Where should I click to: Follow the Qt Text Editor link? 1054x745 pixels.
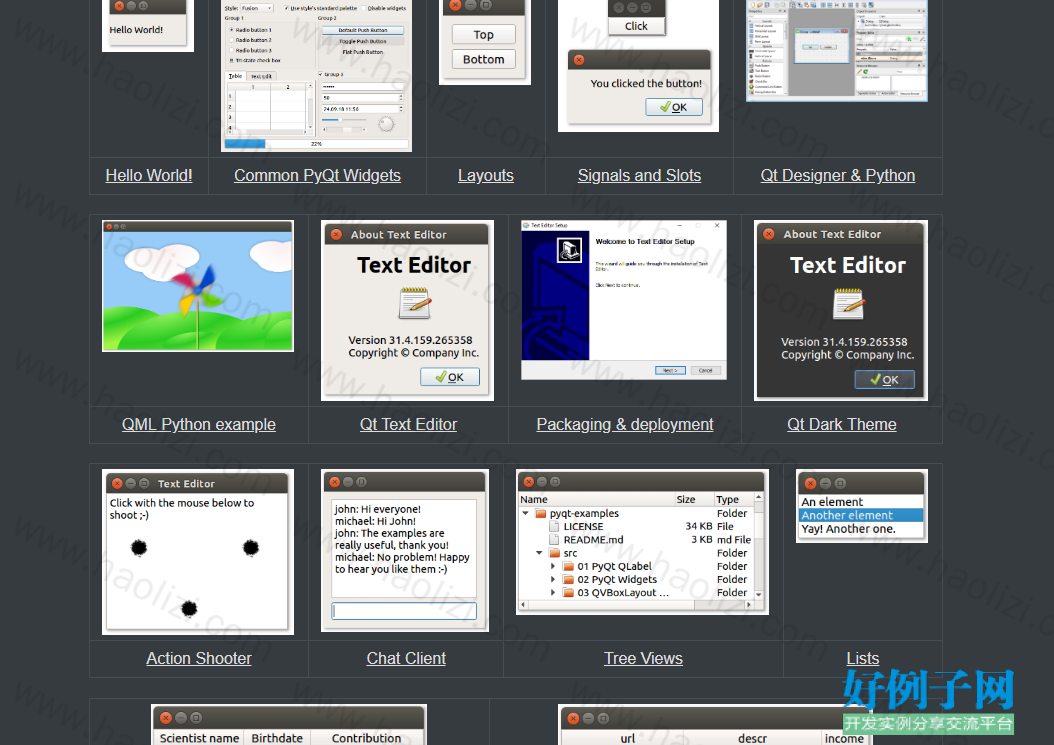pos(408,424)
